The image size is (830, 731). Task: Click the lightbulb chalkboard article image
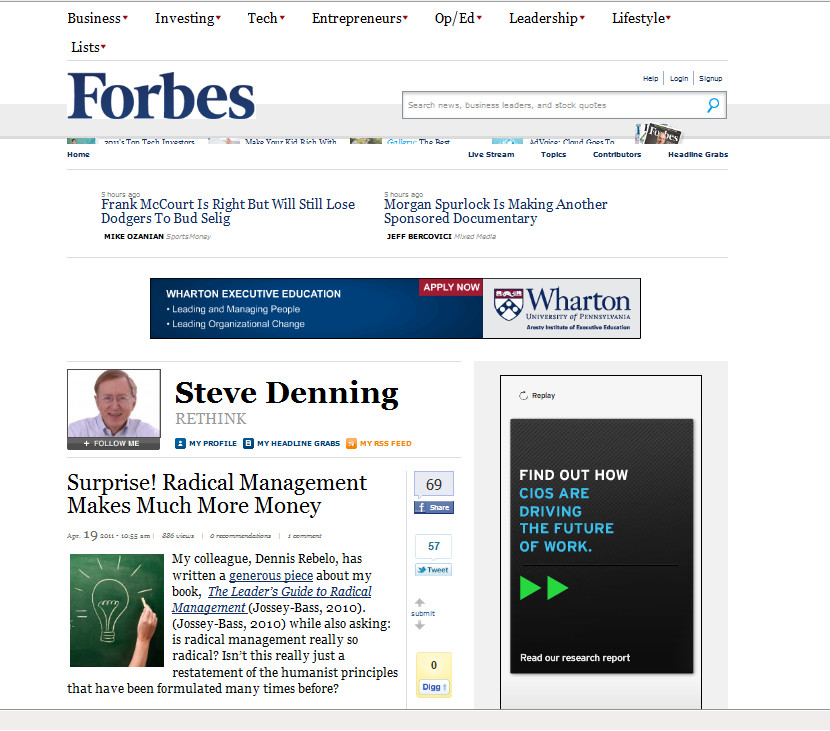[x=116, y=610]
